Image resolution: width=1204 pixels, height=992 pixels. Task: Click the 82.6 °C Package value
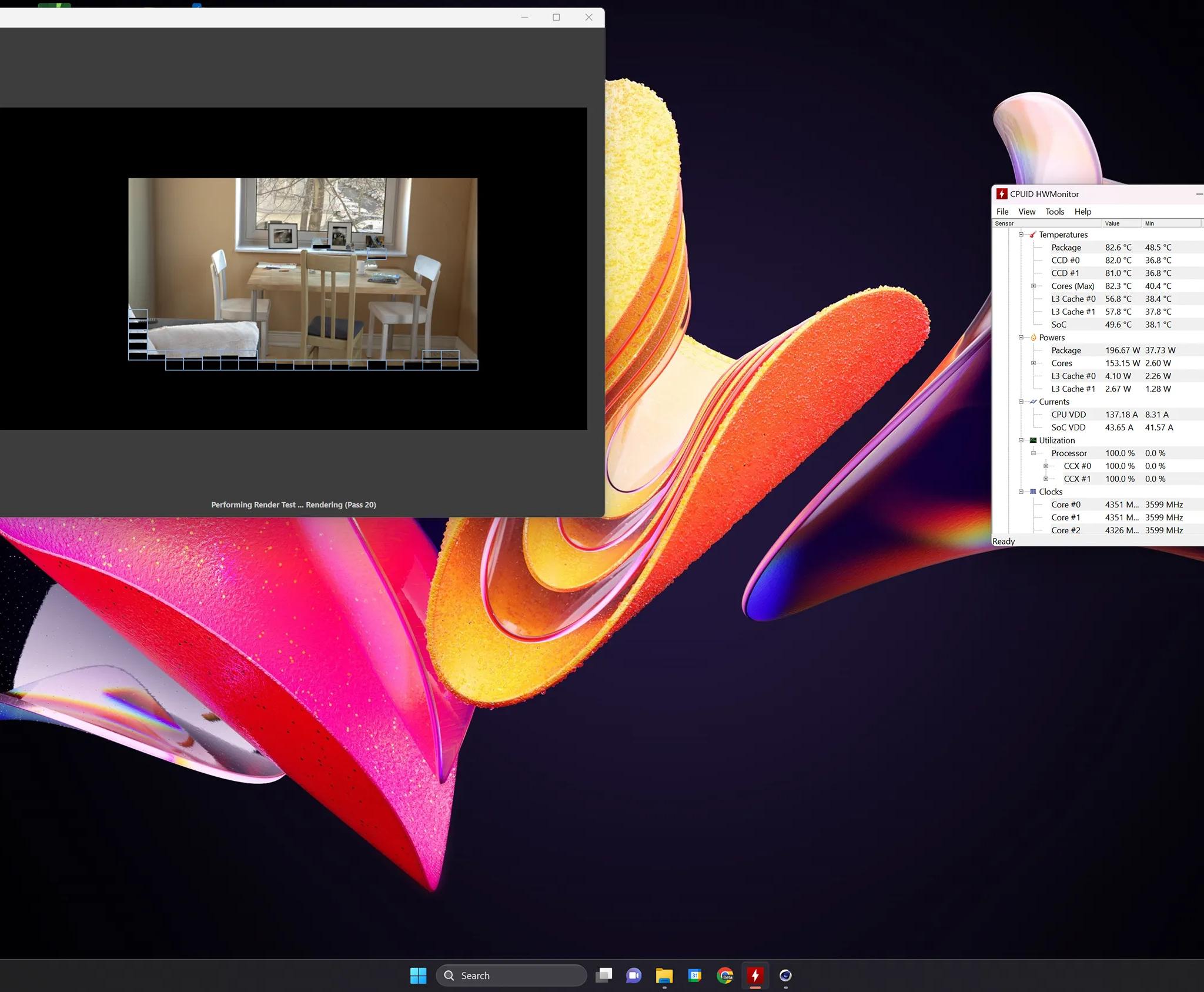tap(1118, 248)
